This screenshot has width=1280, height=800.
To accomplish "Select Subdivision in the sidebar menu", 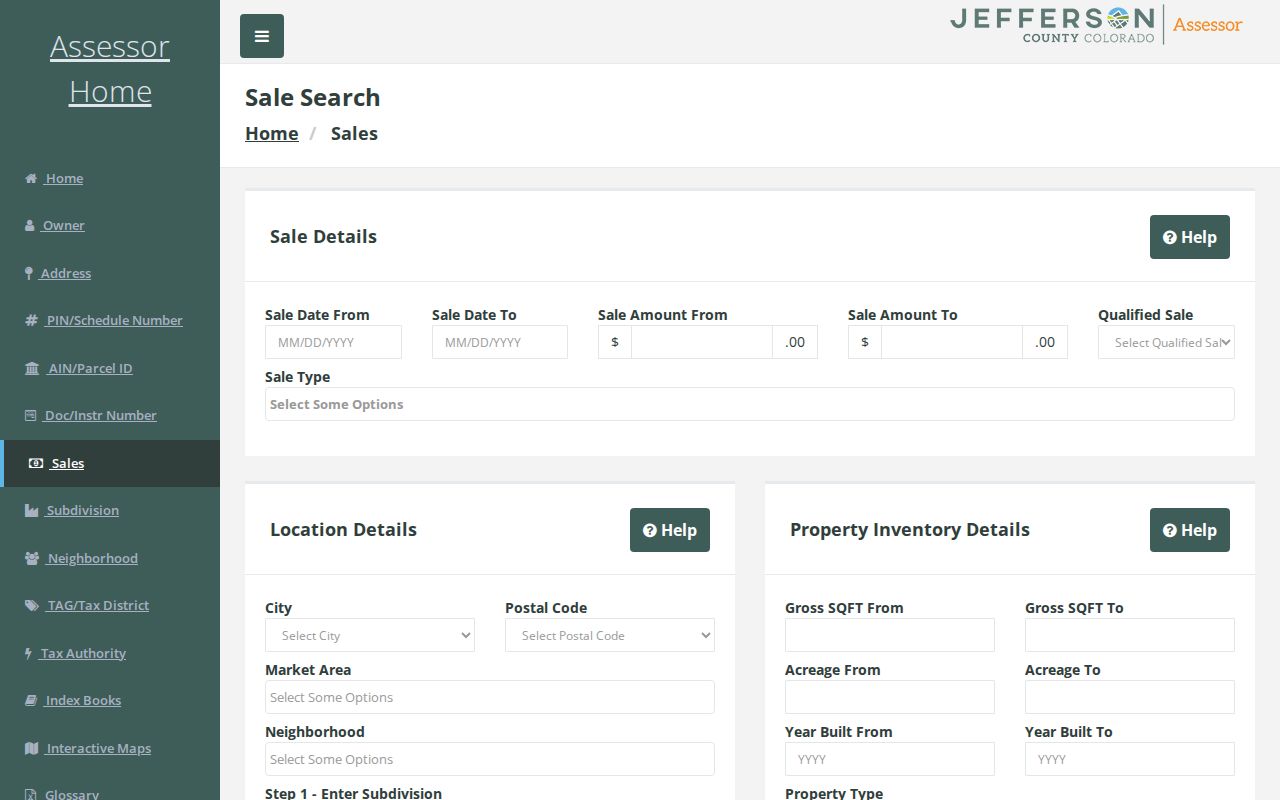I will [82, 510].
